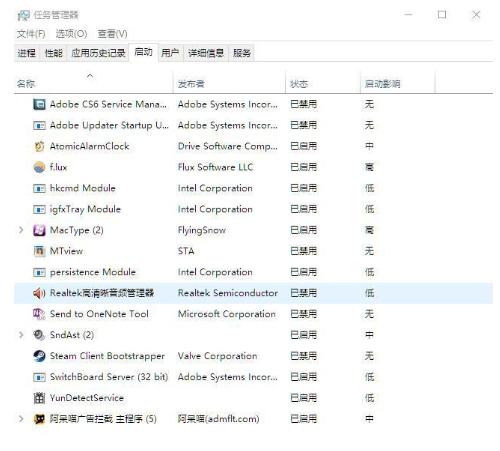
Task: Expand the 阿呆喵广告拦截 主程序 (5) group
Action: tap(21, 419)
